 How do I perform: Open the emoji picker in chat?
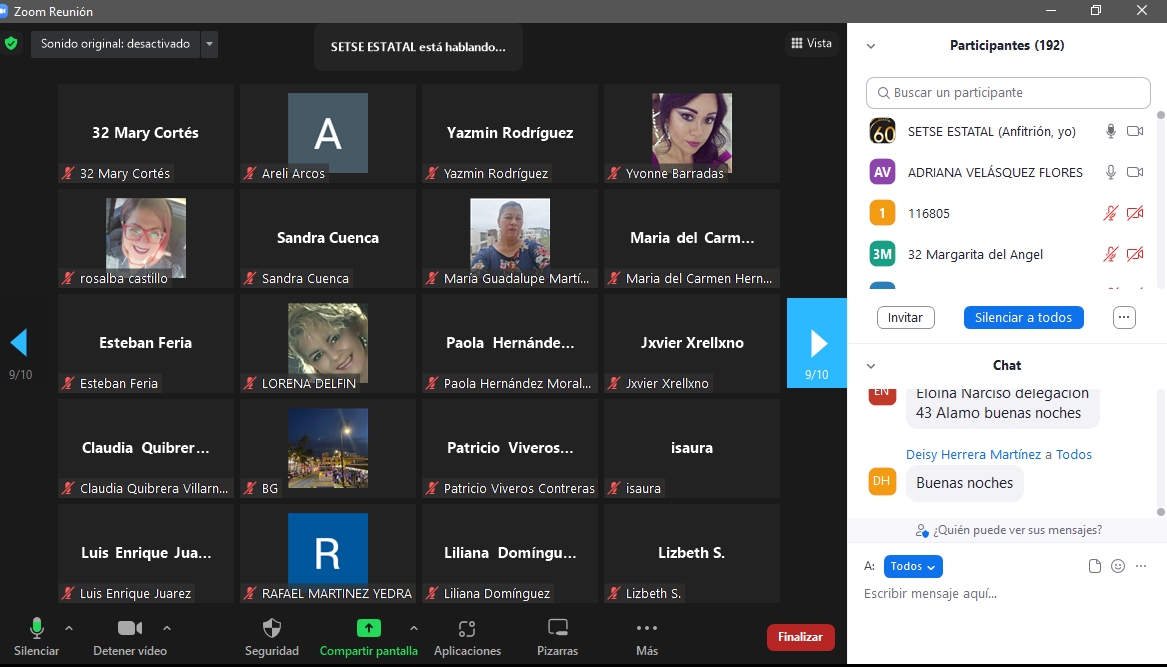(1118, 566)
